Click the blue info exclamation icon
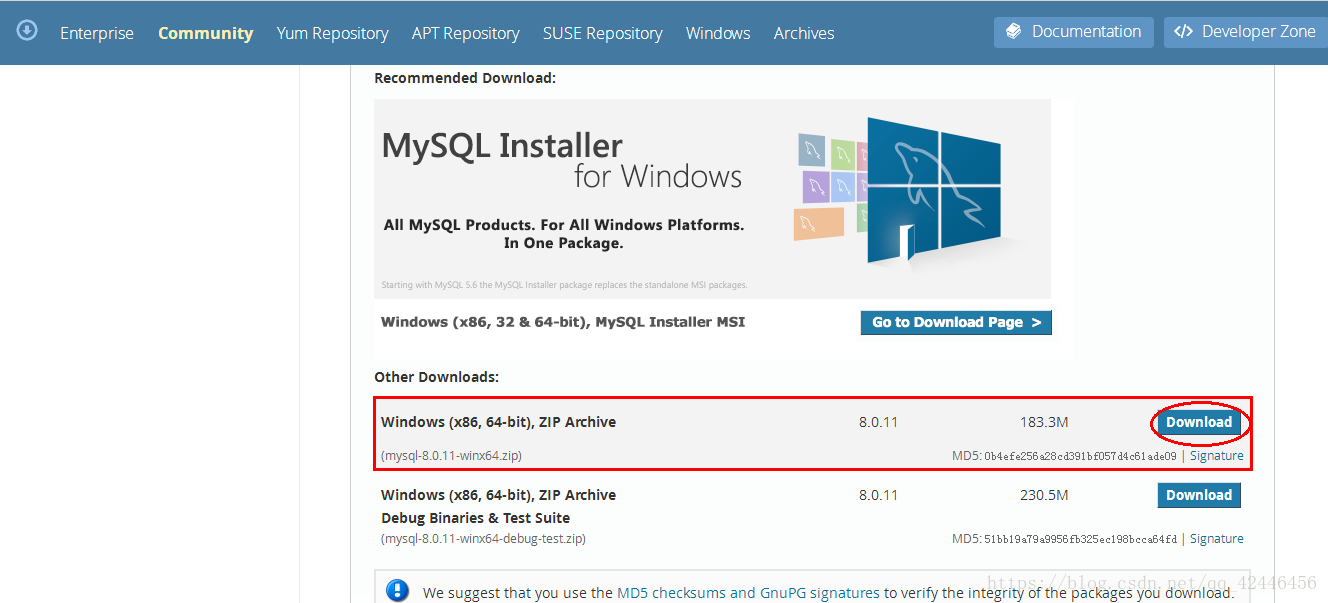The image size is (1328, 603). click(x=398, y=591)
